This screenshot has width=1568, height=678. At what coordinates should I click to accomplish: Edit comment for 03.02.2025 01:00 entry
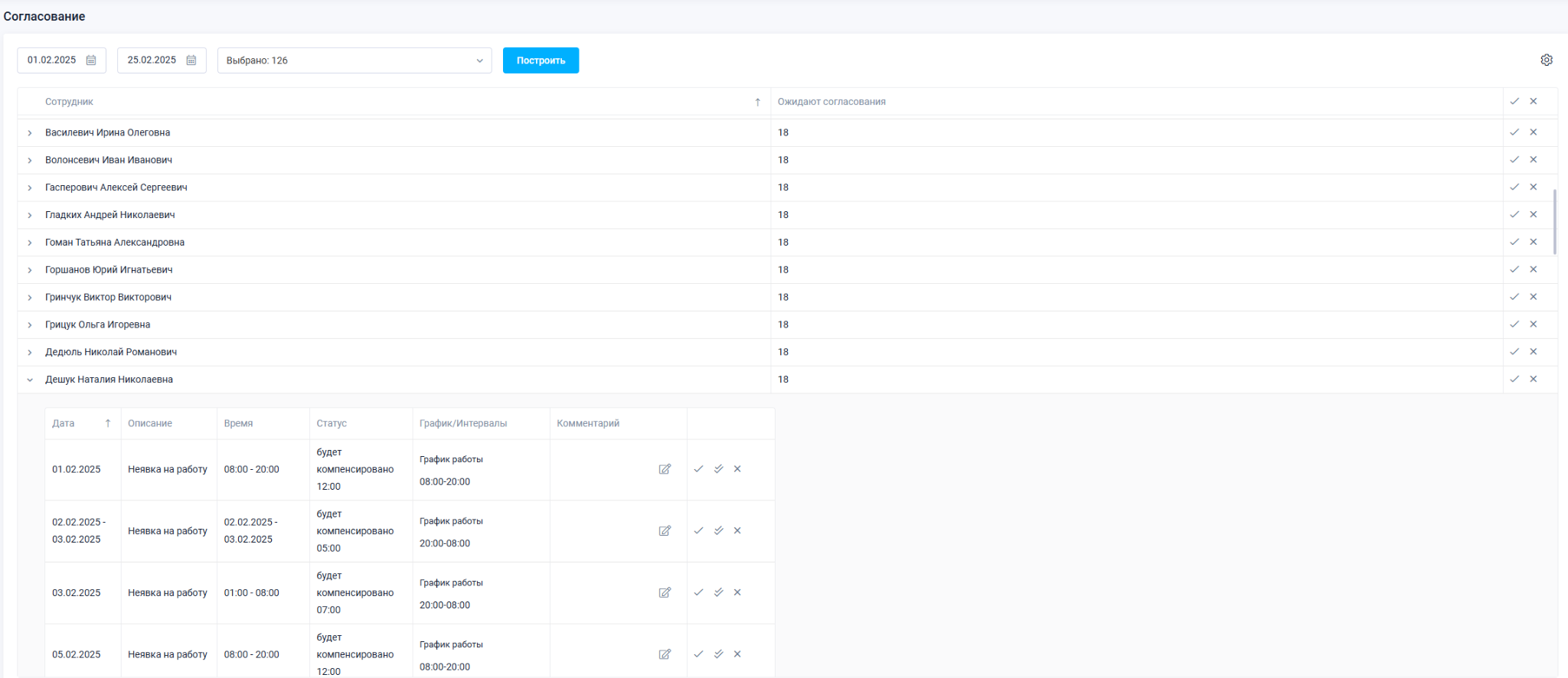(x=665, y=592)
